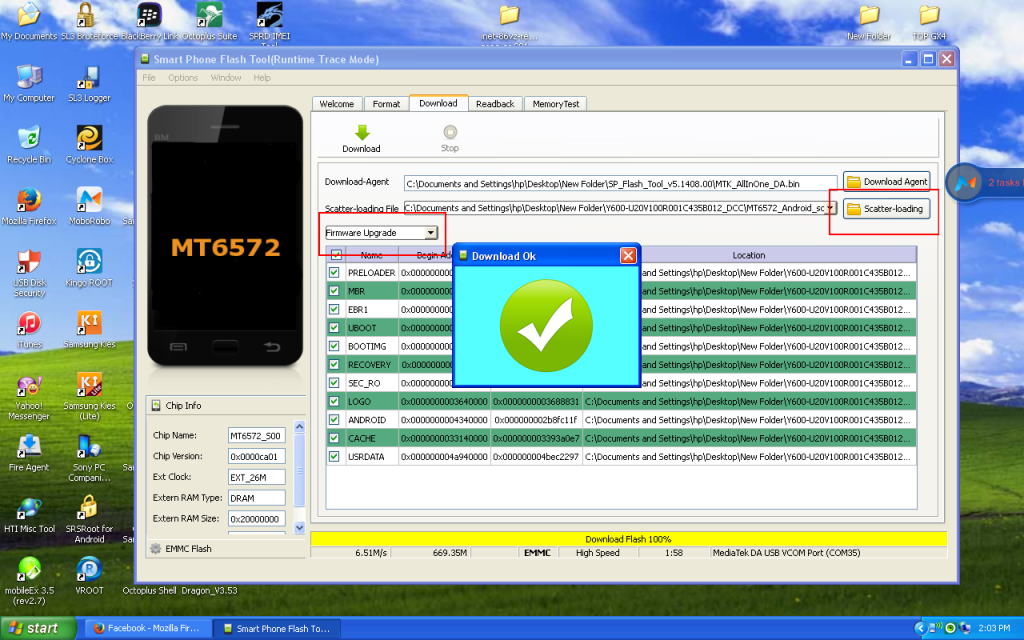Viewport: 1024px width, 640px height.
Task: Launch the VROOT desktop icon
Action: (89, 570)
